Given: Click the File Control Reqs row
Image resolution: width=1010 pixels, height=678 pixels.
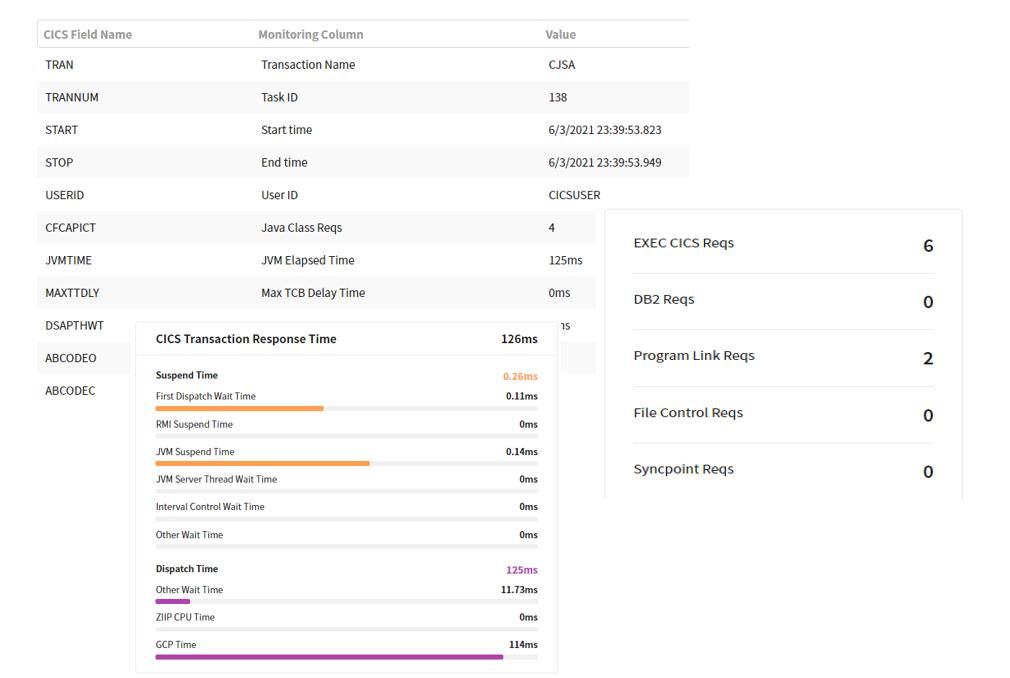Looking at the screenshot, I should tap(688, 413).
